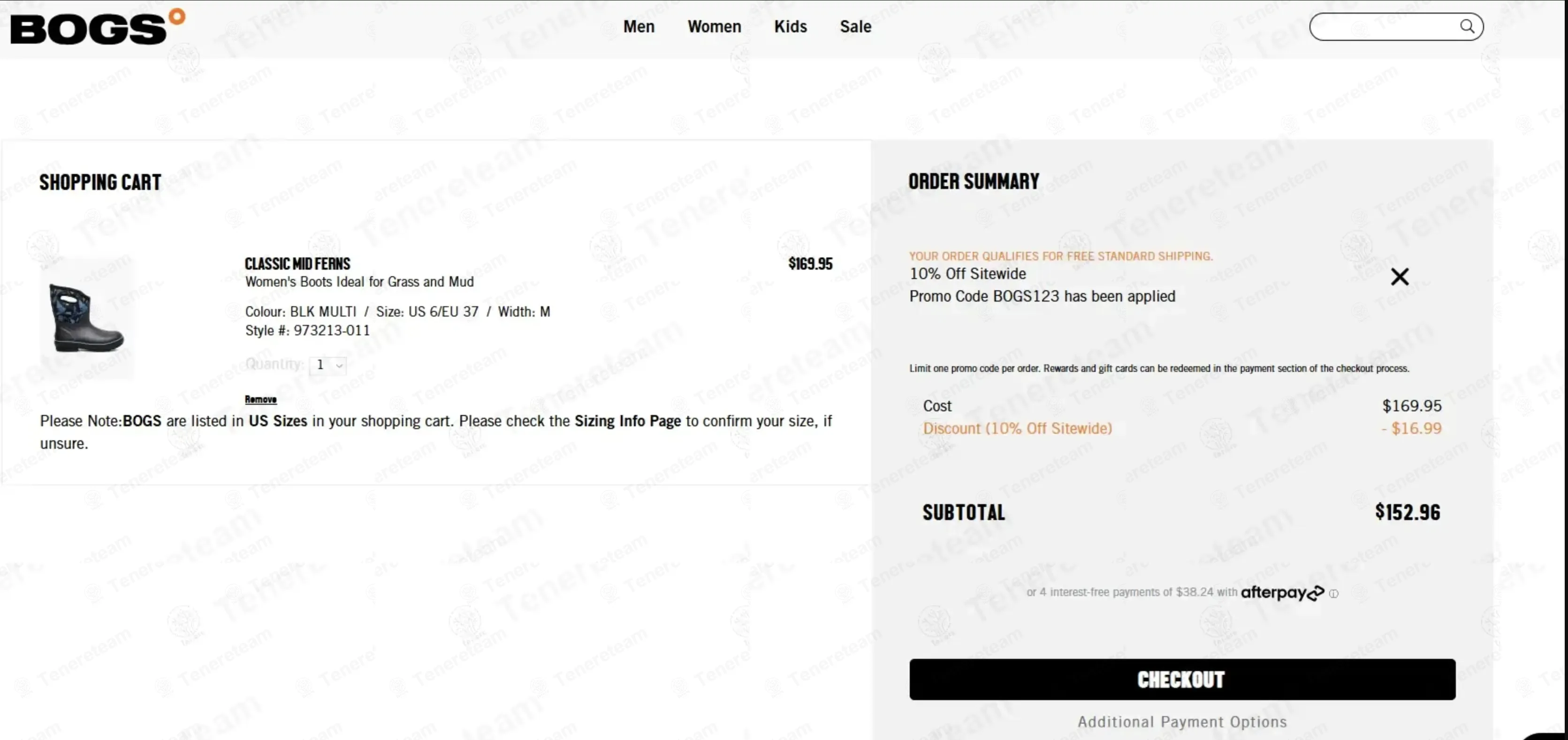The width and height of the screenshot is (1568, 740).
Task: Open the Sizing Info Page link
Action: coord(627,421)
